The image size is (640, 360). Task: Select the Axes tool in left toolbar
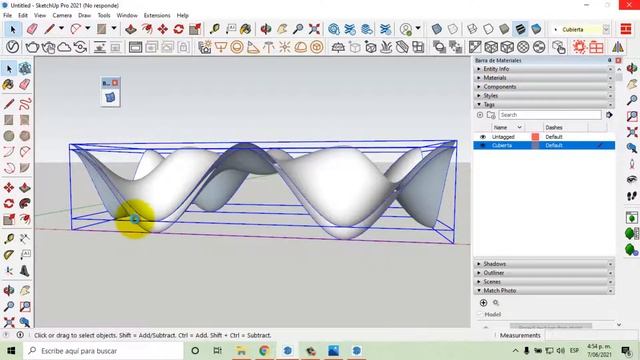9,271
